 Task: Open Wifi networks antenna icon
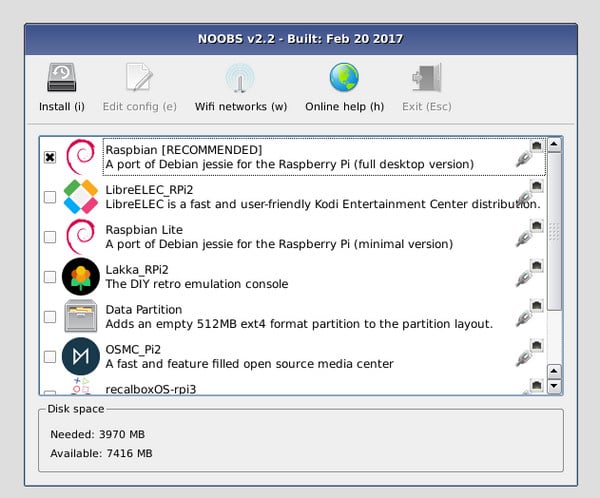pos(240,78)
